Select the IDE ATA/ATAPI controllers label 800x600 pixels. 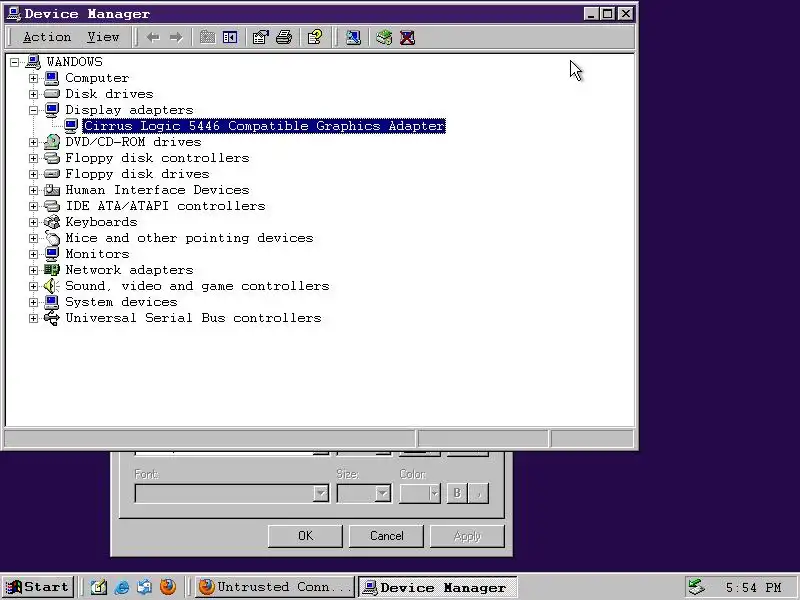pyautogui.click(x=165, y=206)
